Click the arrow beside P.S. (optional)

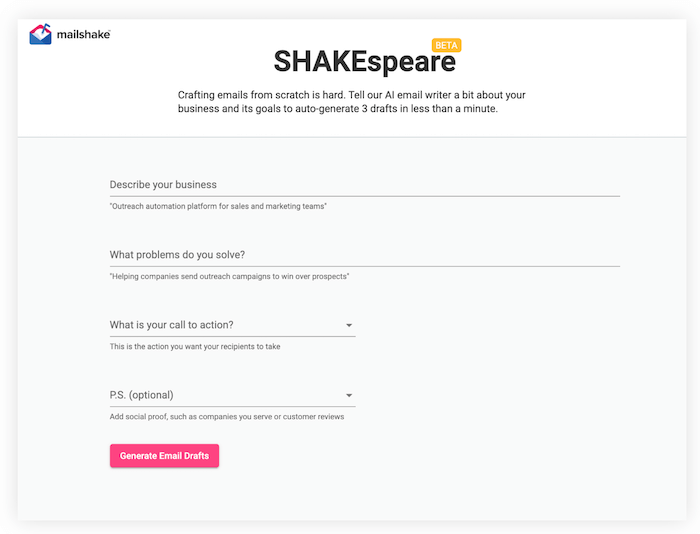pyautogui.click(x=349, y=395)
